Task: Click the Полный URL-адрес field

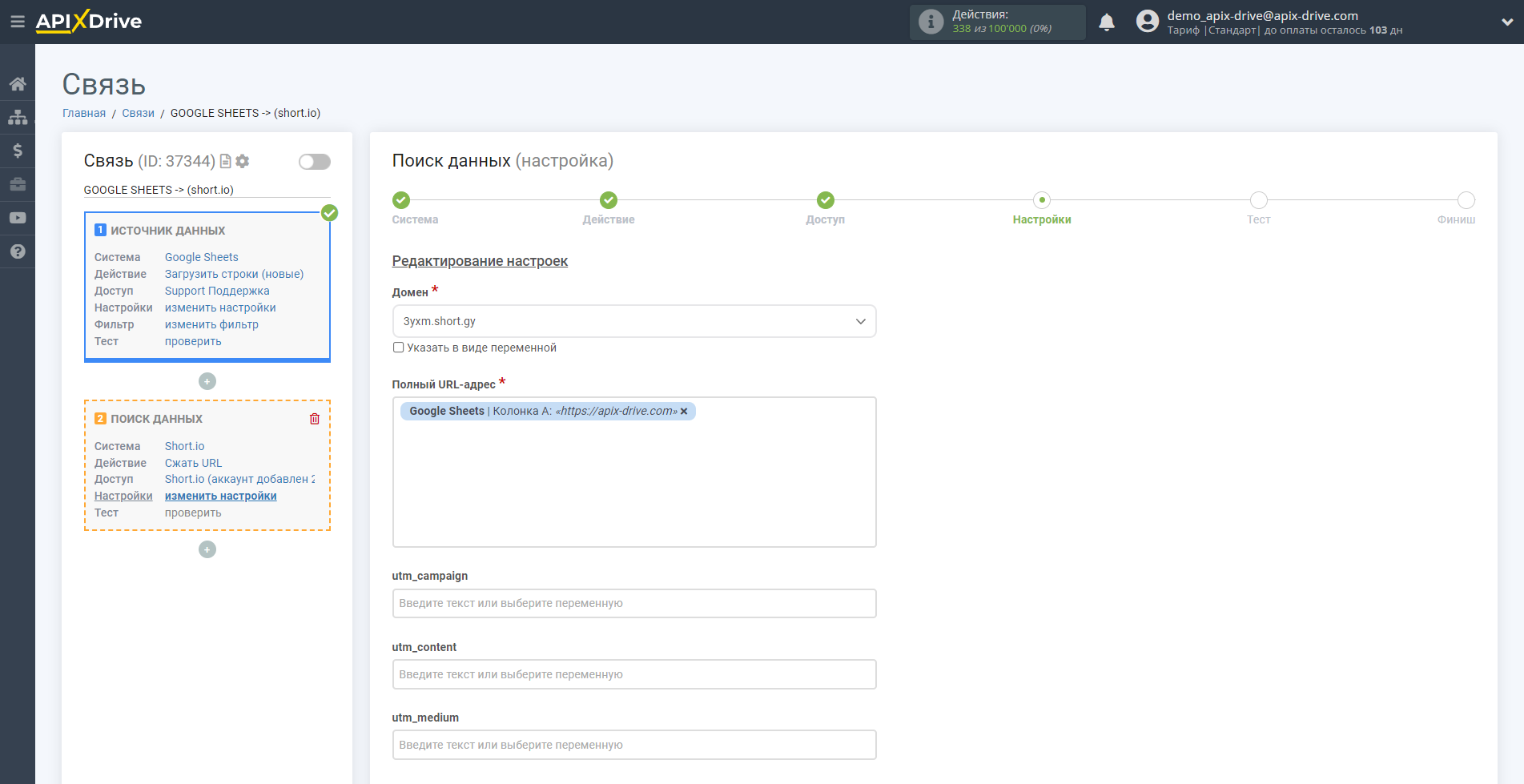Action: (x=634, y=472)
